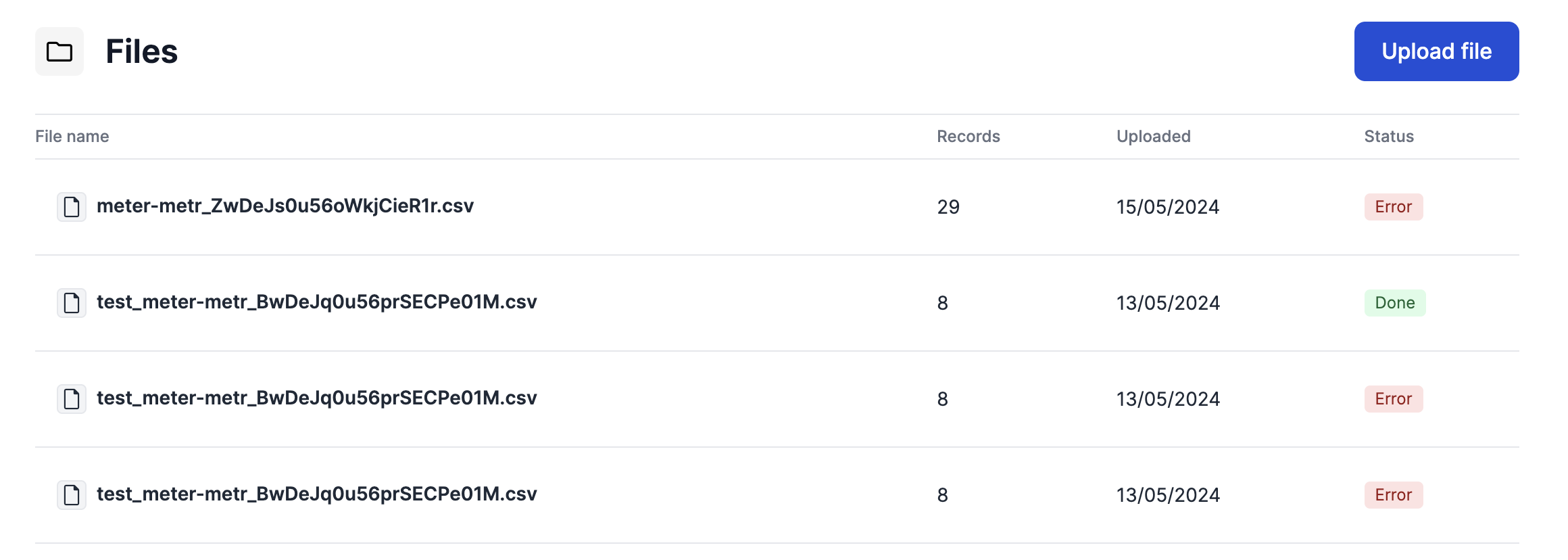This screenshot has width=1568, height=560.
Task: Open the test_meter-metr file marked Done
Action: (316, 302)
